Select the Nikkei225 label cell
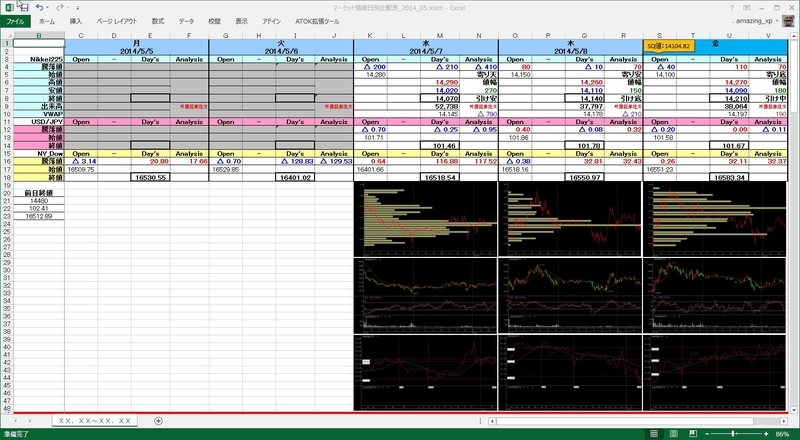 coord(39,59)
